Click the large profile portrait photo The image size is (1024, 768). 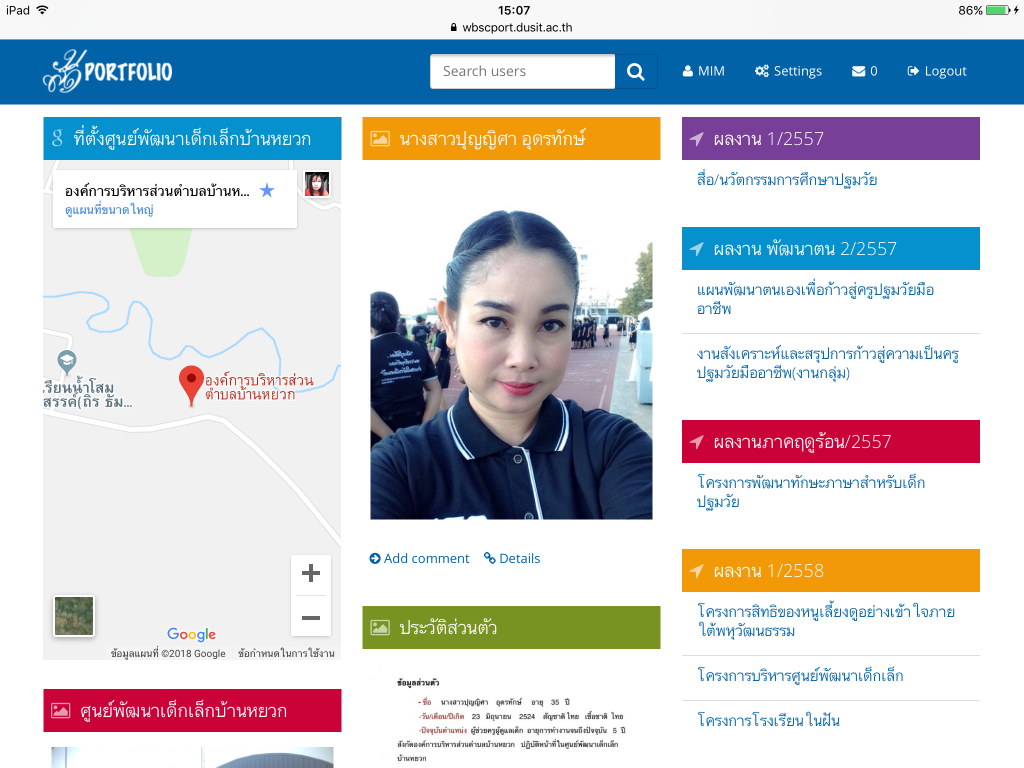click(x=511, y=364)
